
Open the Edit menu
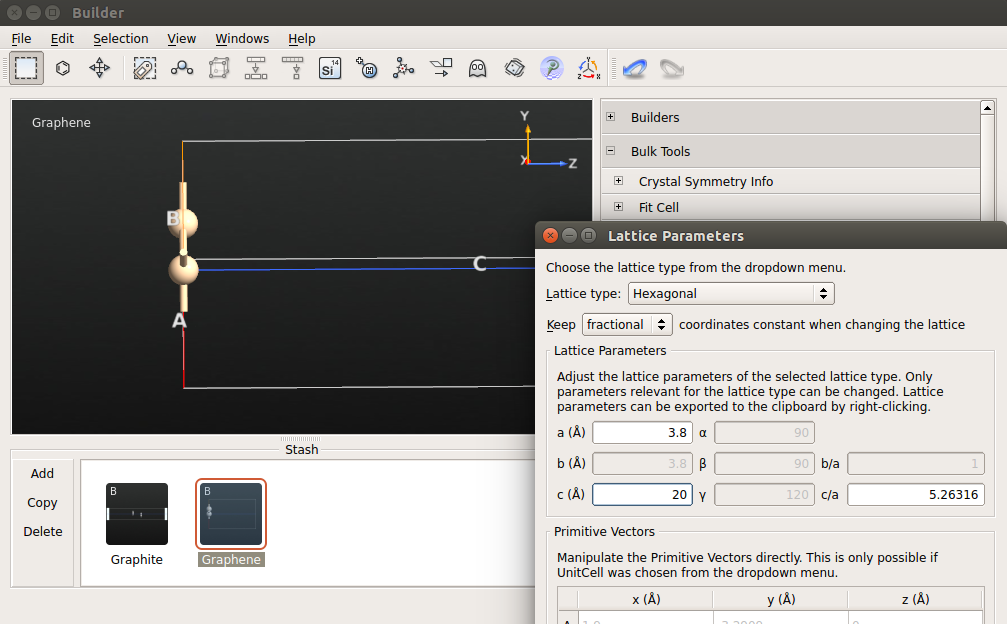[x=62, y=39]
